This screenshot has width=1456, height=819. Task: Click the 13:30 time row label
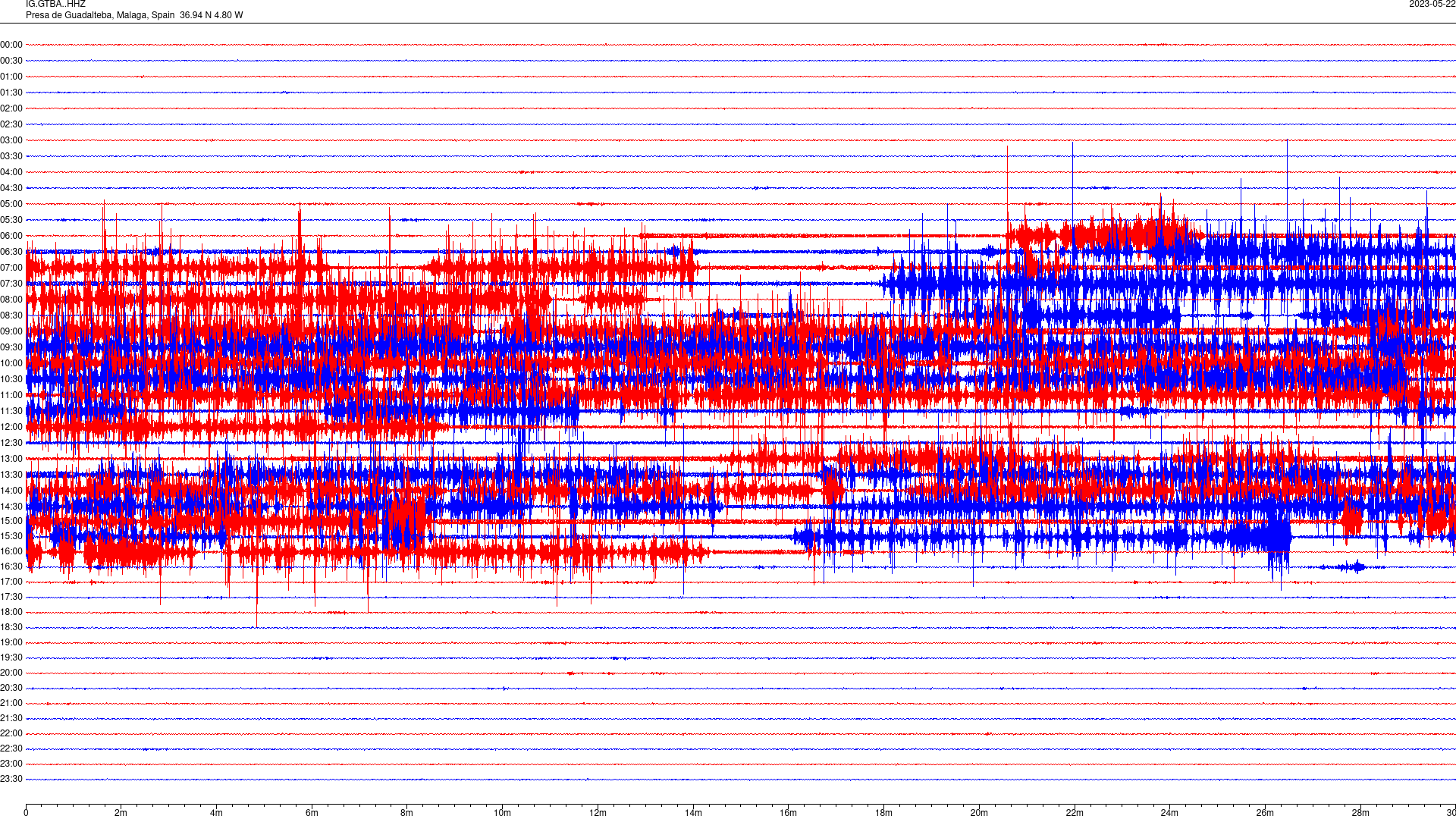(x=11, y=475)
